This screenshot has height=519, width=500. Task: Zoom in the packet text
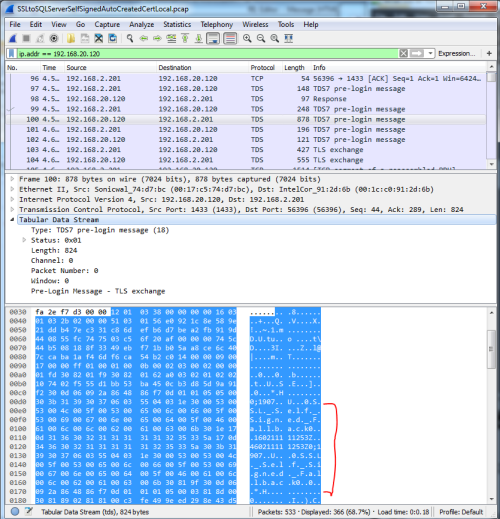(x=247, y=38)
